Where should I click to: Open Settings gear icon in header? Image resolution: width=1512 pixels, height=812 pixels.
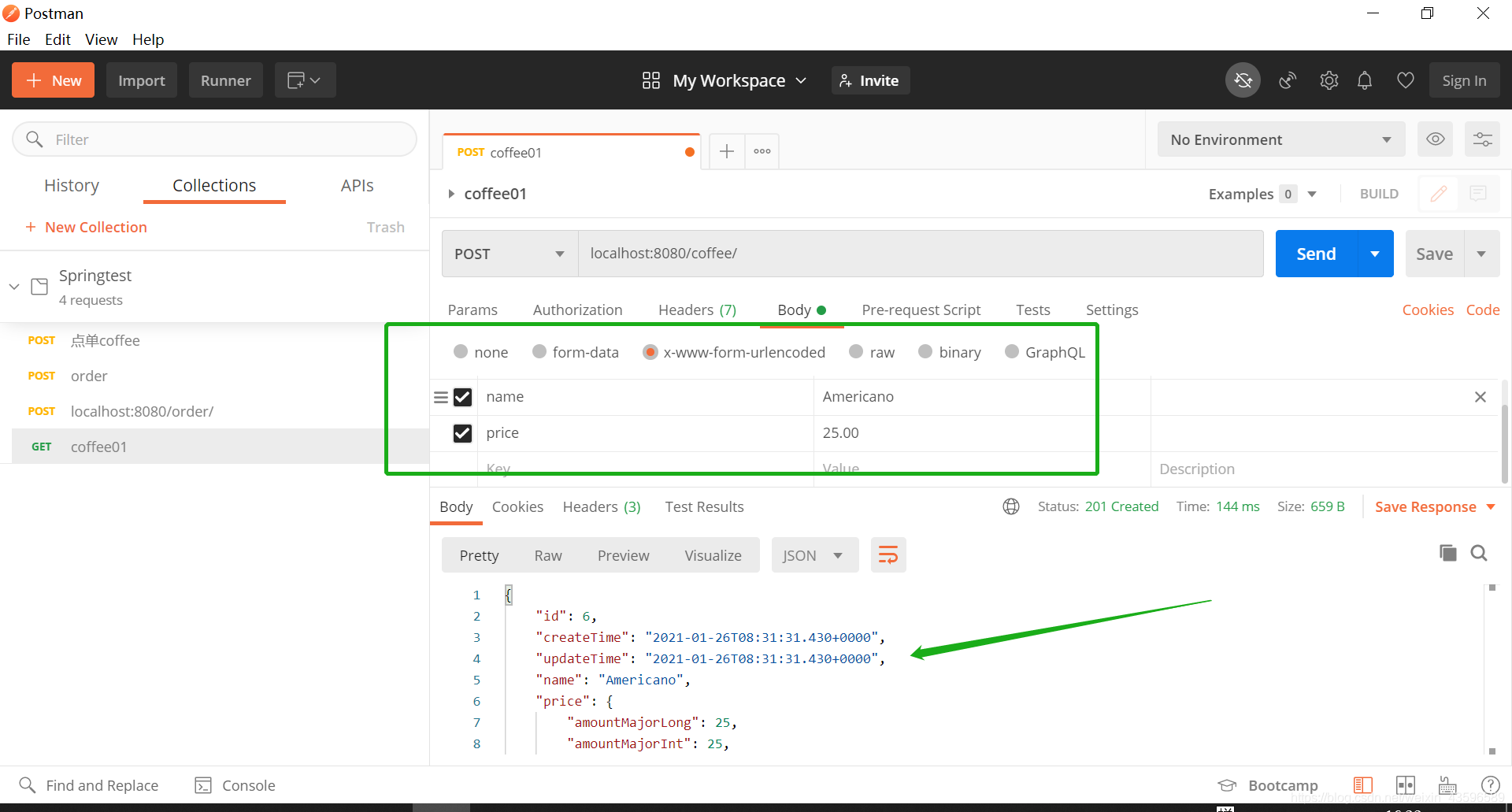click(1329, 80)
